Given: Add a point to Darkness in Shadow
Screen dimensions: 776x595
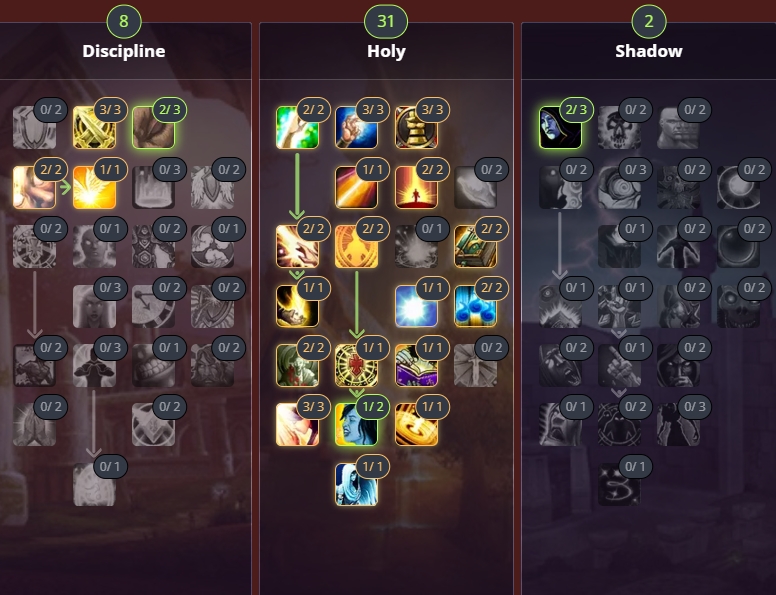Looking at the screenshot, I should click(560, 128).
